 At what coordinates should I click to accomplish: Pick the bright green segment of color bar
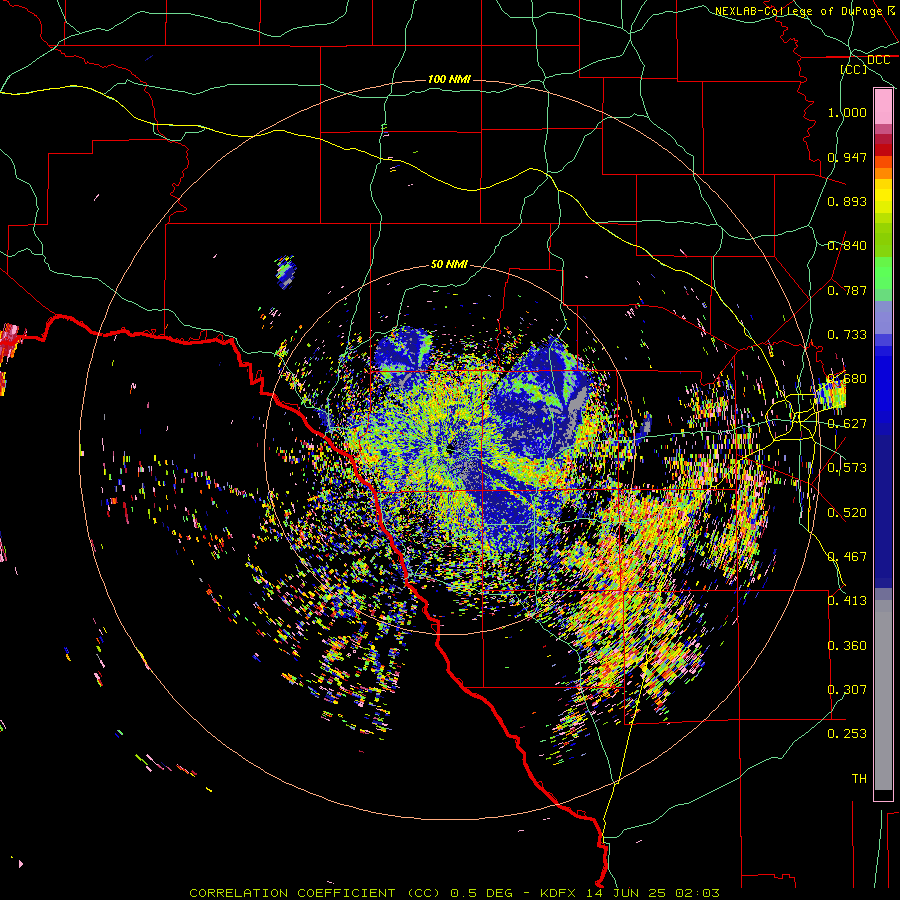[883, 273]
